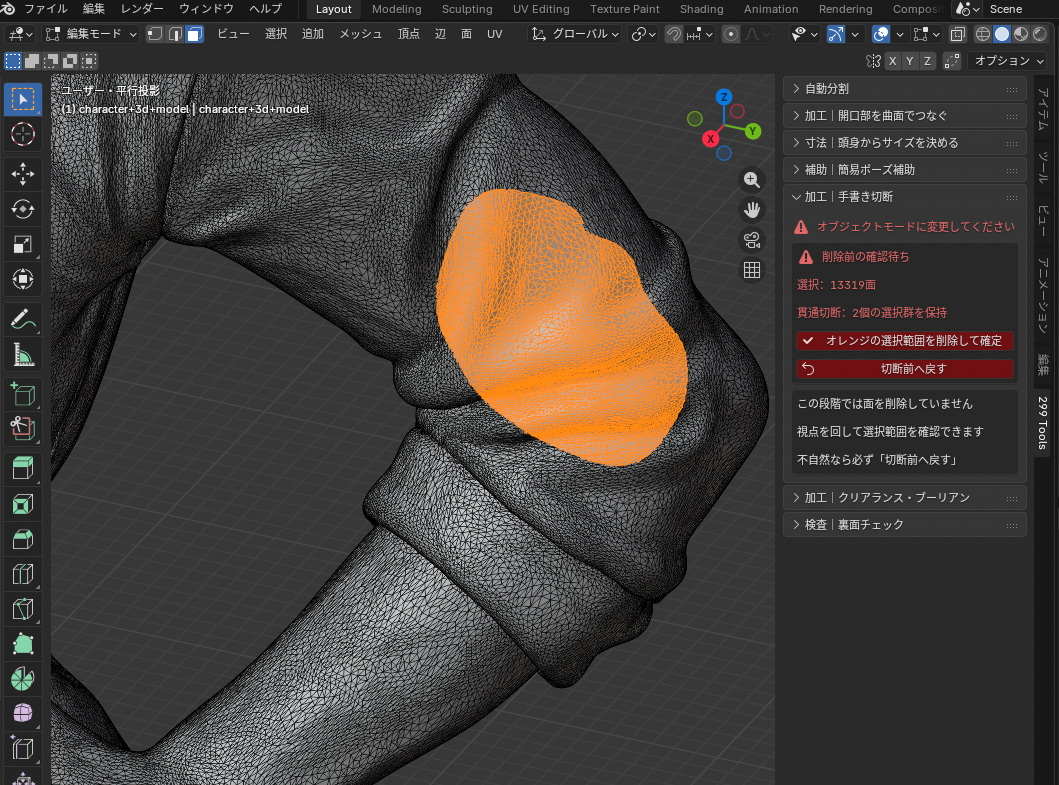The width and height of the screenshot is (1059, 785).
Task: Choose the Knife tool
Action: 23,609
